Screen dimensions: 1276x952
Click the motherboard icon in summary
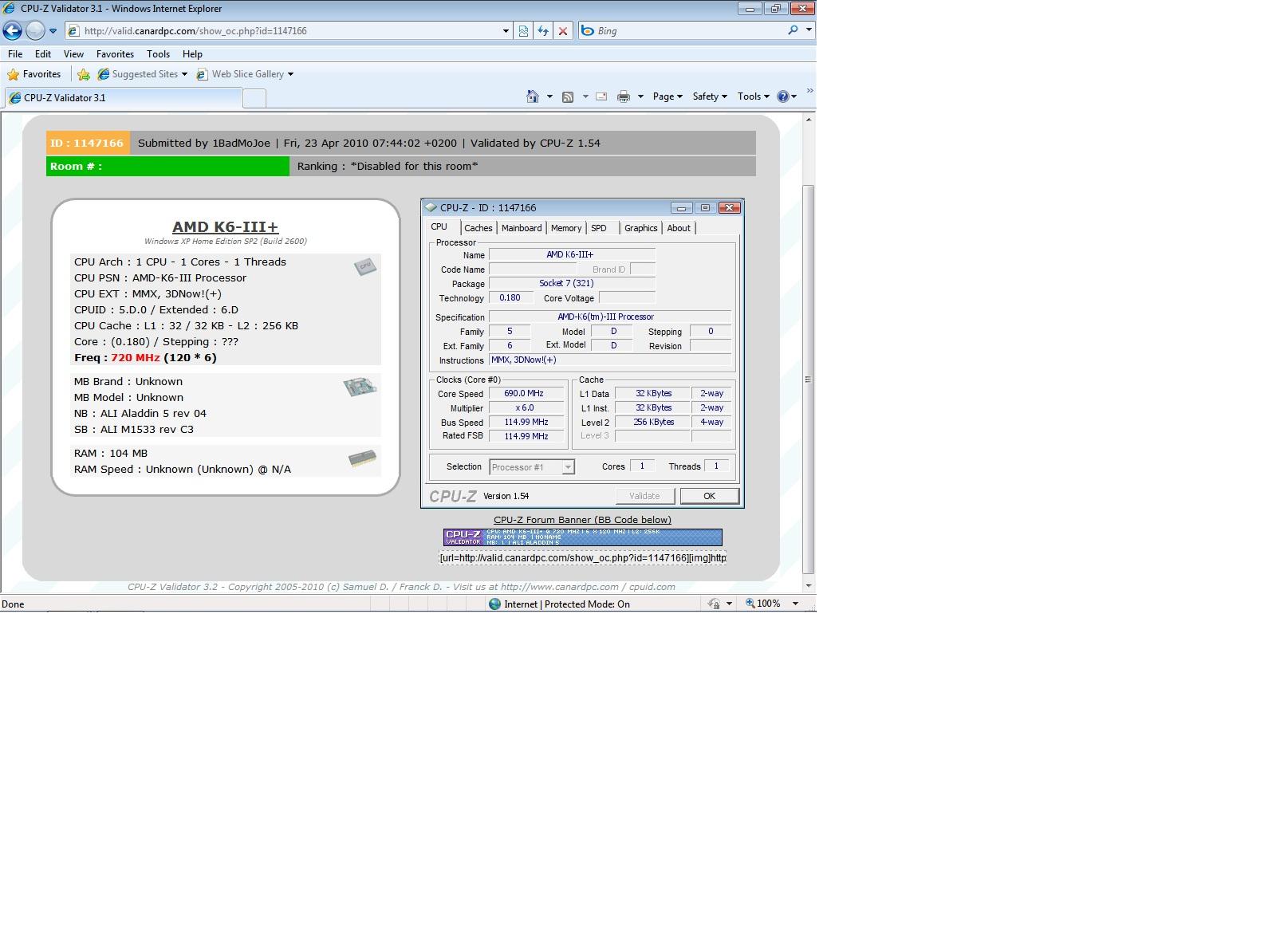[360, 387]
